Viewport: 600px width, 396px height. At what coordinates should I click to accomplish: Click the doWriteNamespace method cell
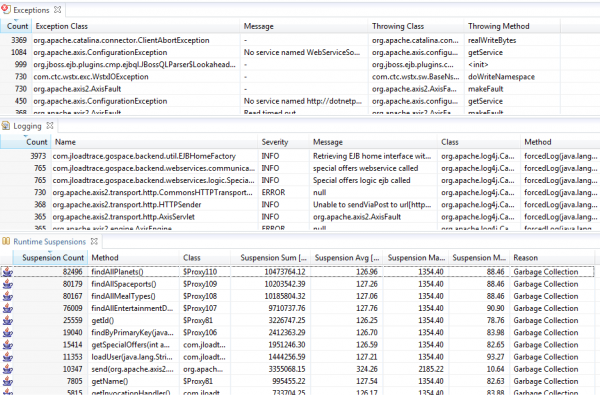tap(501, 77)
